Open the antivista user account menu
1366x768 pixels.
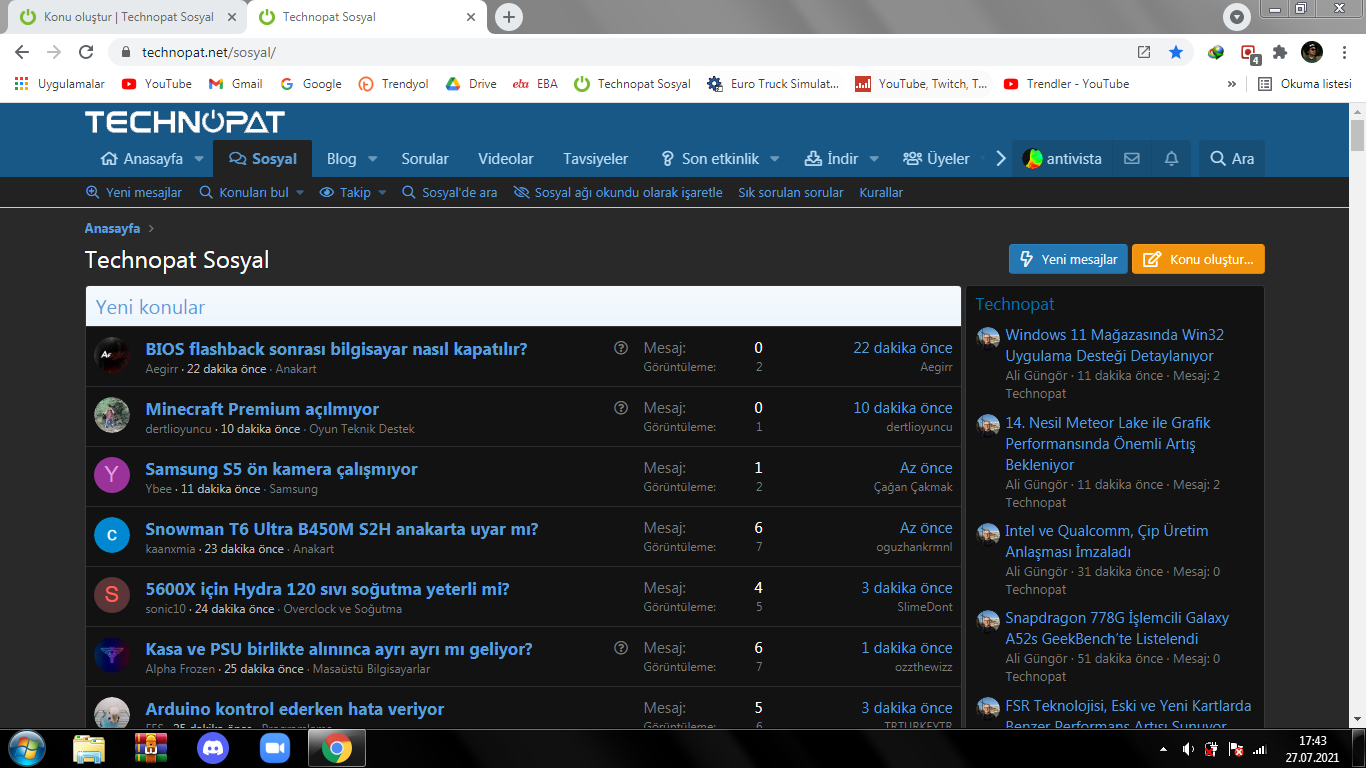pyautogui.click(x=1062, y=159)
